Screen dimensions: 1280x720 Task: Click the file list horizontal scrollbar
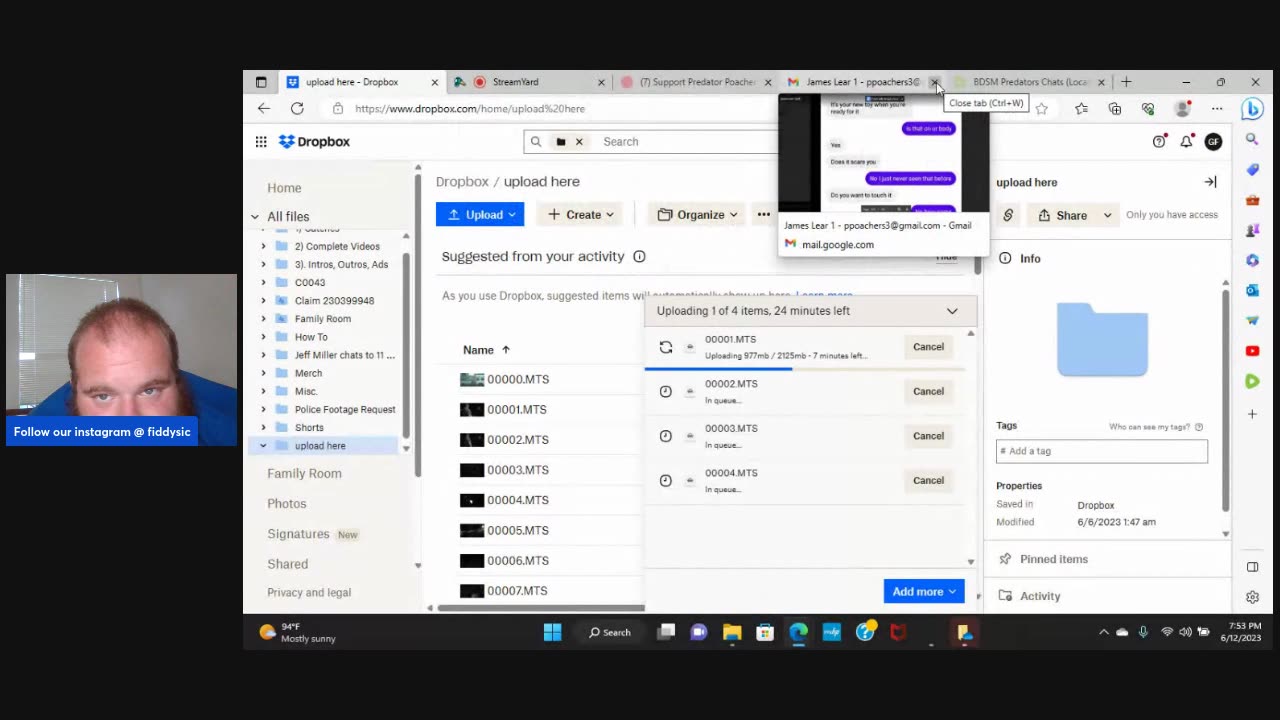[541, 608]
